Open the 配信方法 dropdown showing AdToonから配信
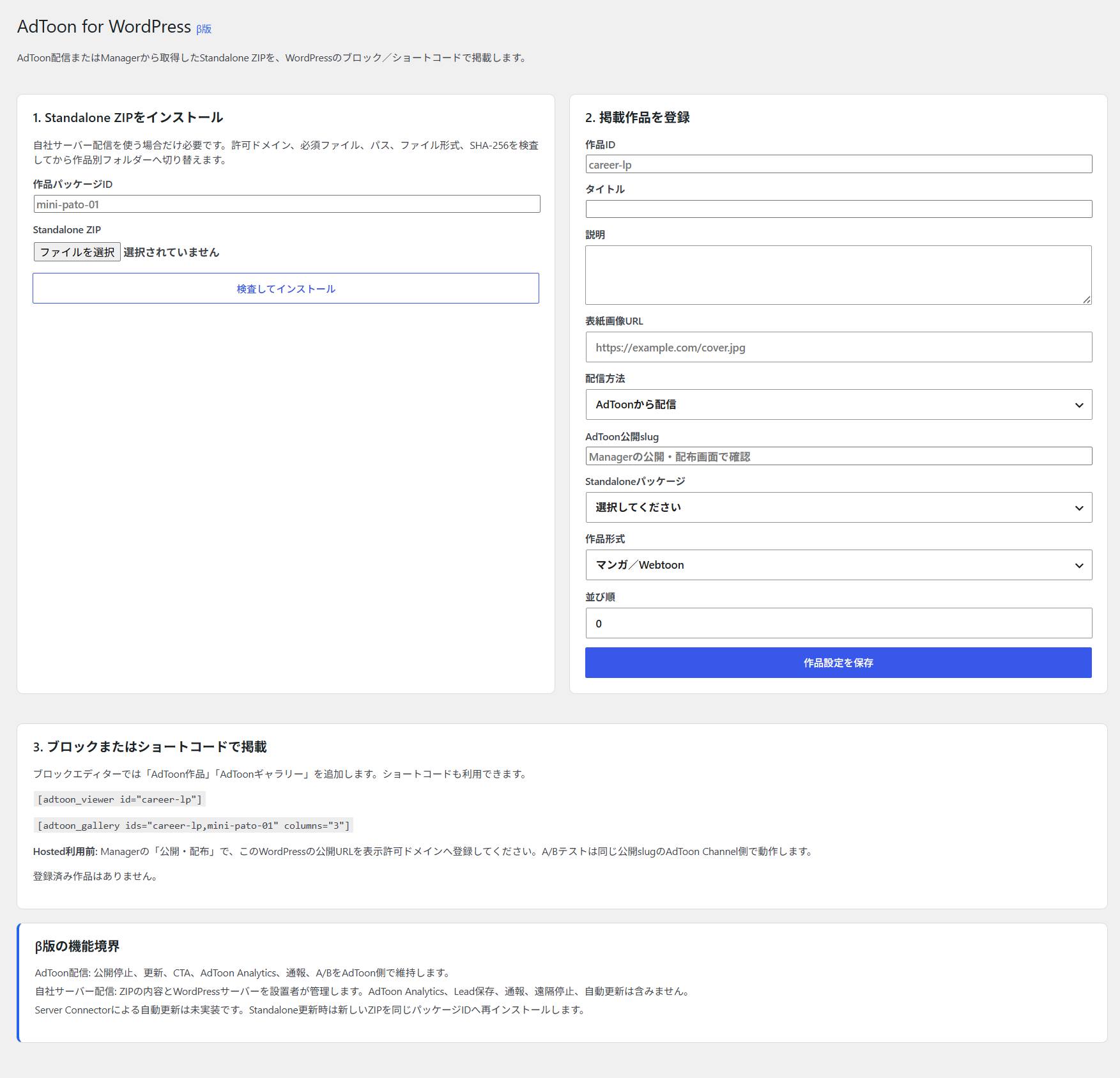Viewport: 1120px width, 1078px height. pyautogui.click(x=838, y=404)
